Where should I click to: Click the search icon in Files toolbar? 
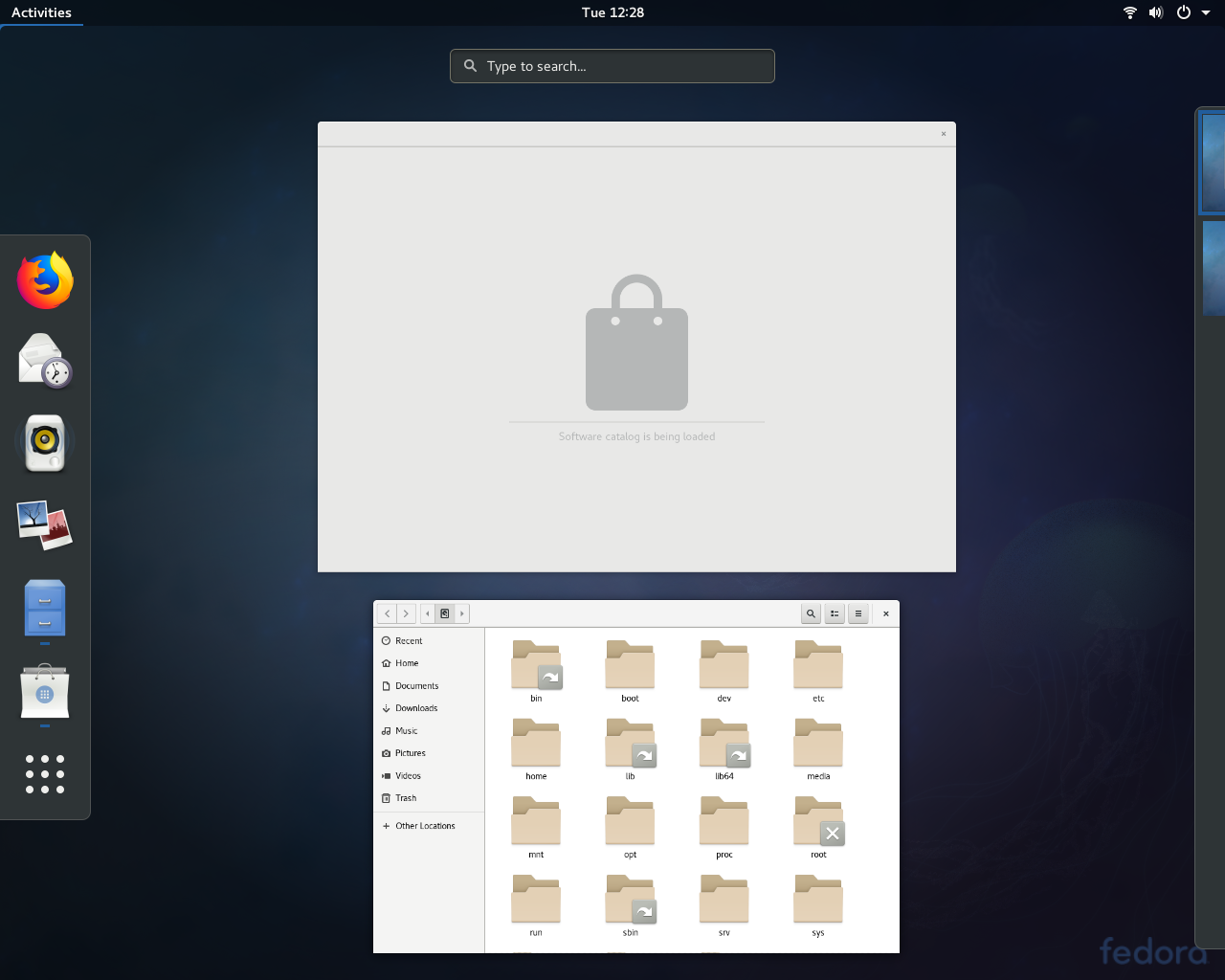pos(811,613)
